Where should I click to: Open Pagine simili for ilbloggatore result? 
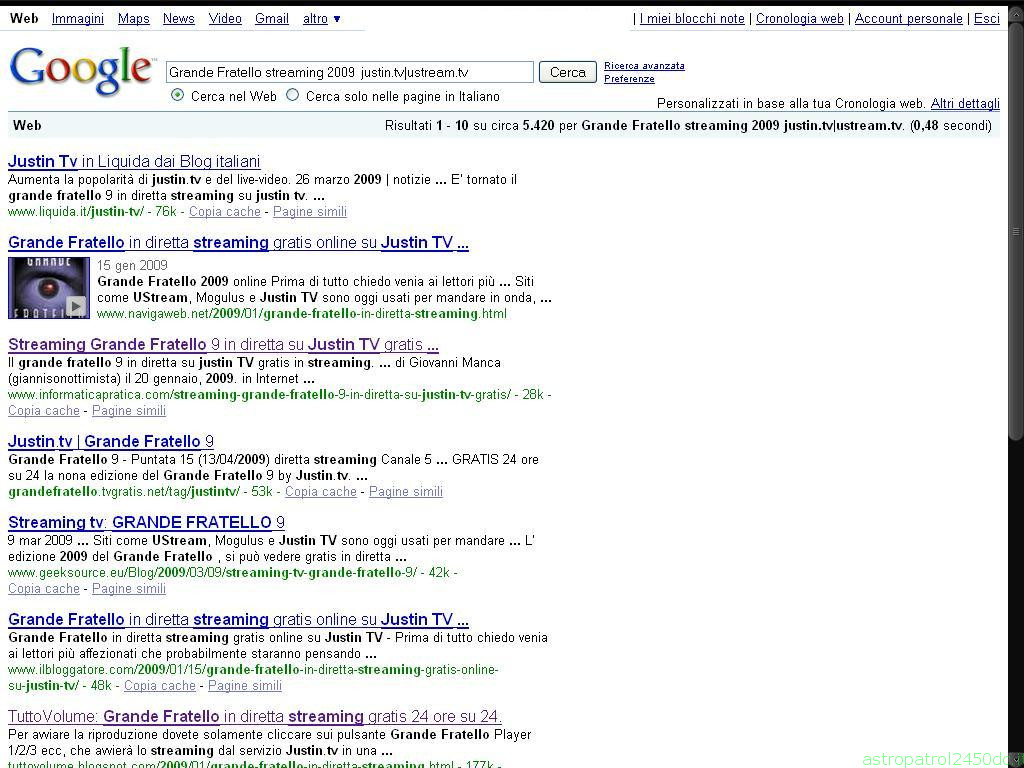tap(245, 686)
